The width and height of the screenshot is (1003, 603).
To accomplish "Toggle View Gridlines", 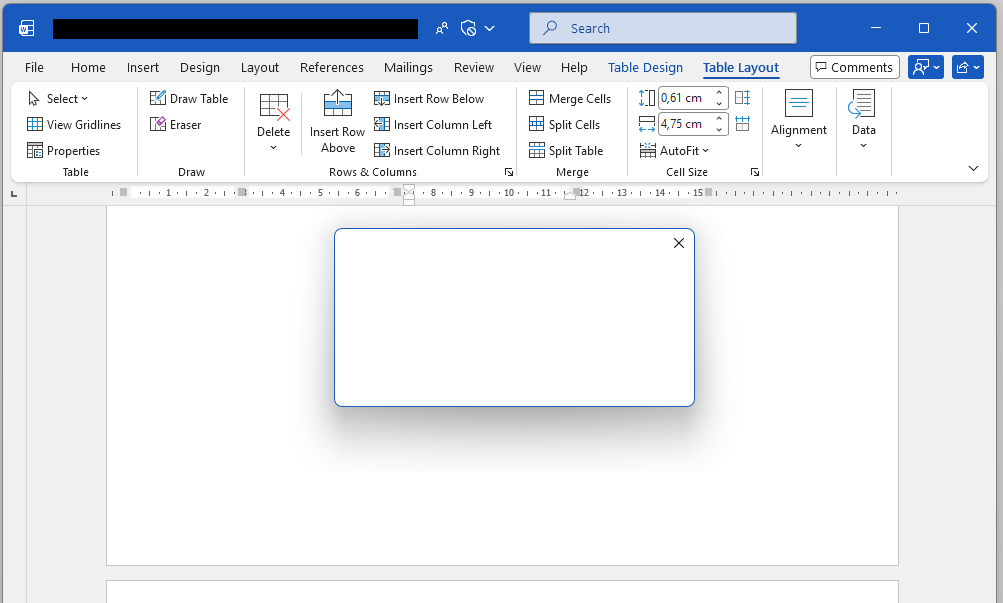I will tap(74, 125).
